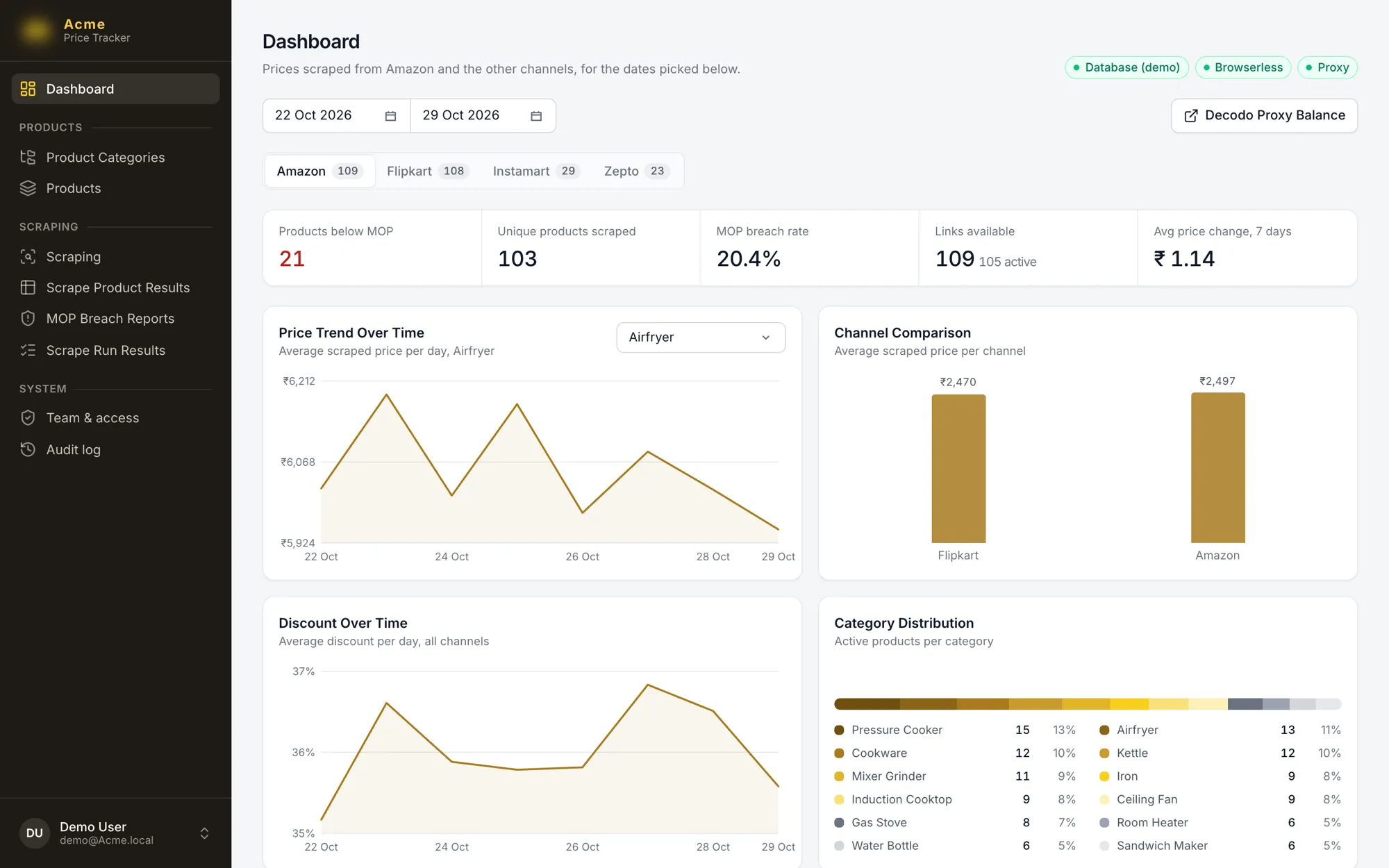
Task: Click the Proxy status badge
Action: click(1327, 67)
